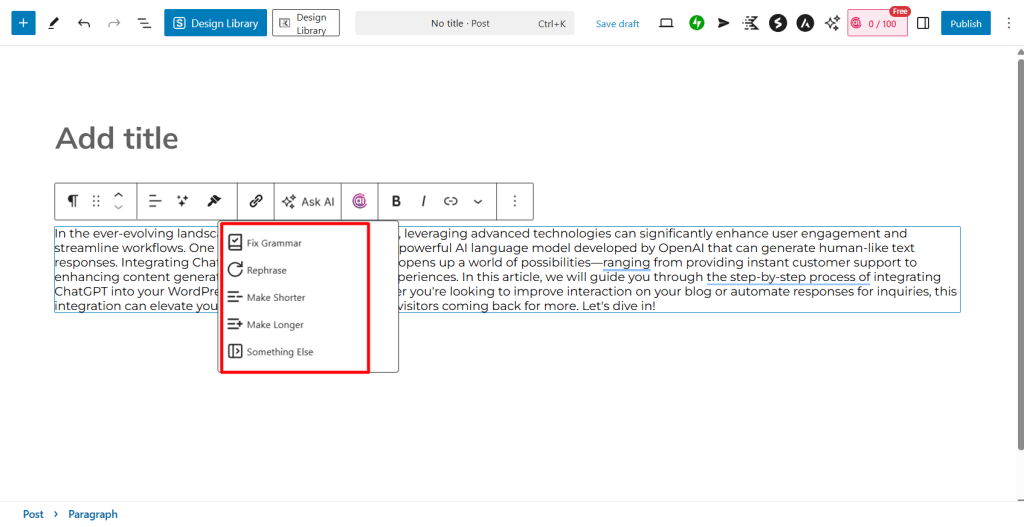Viewport: 1024px width, 527px height.
Task: Click the 0 / 100 free usage counter
Action: pos(877,24)
